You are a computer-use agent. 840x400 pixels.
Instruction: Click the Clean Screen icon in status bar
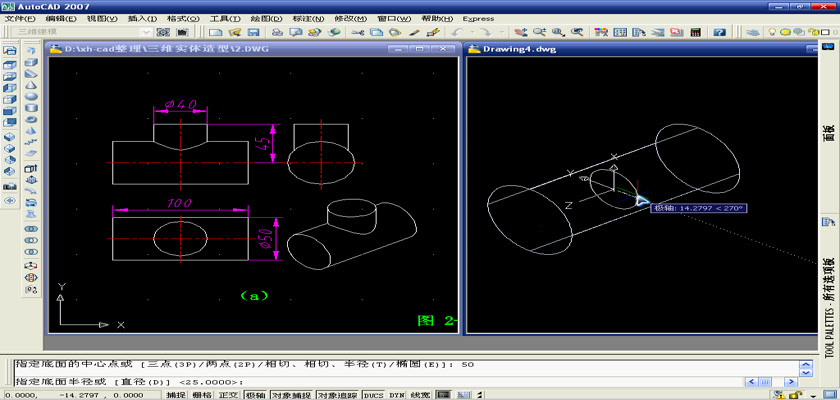point(828,395)
